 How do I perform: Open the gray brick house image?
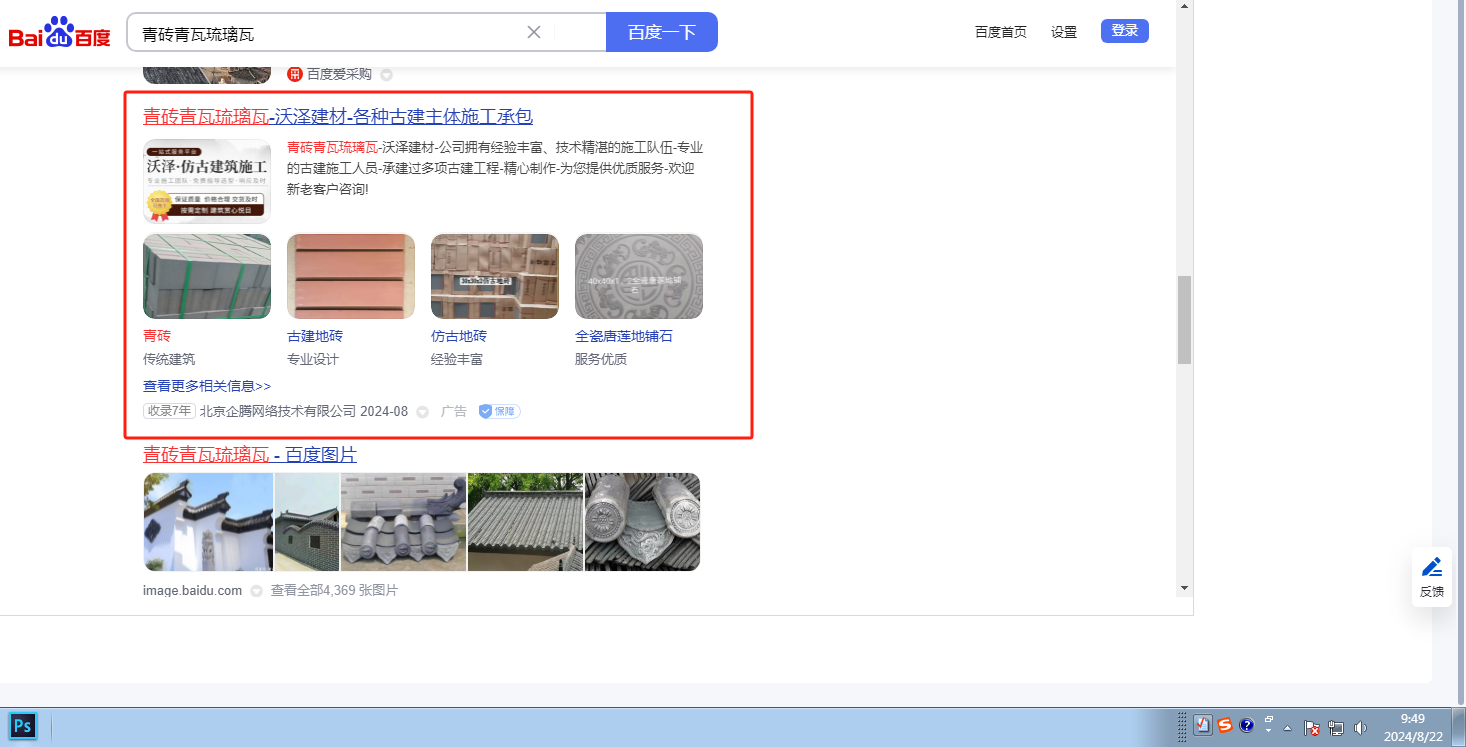307,522
